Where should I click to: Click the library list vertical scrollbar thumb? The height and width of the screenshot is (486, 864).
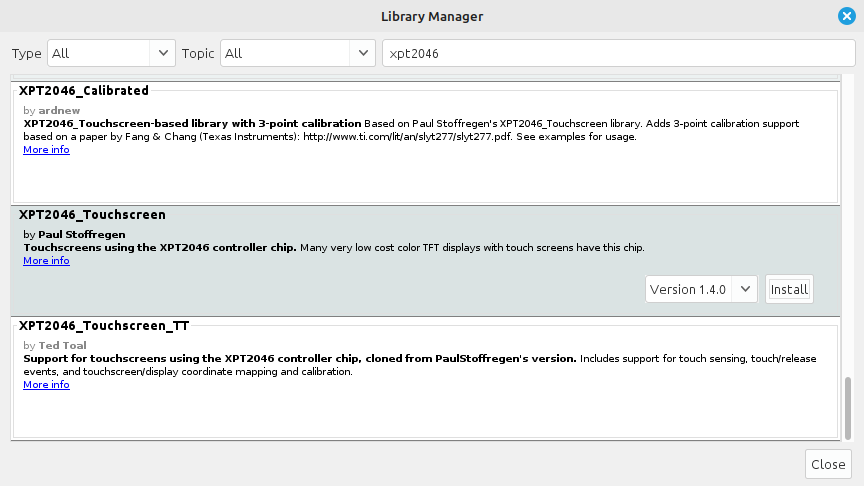click(848, 408)
